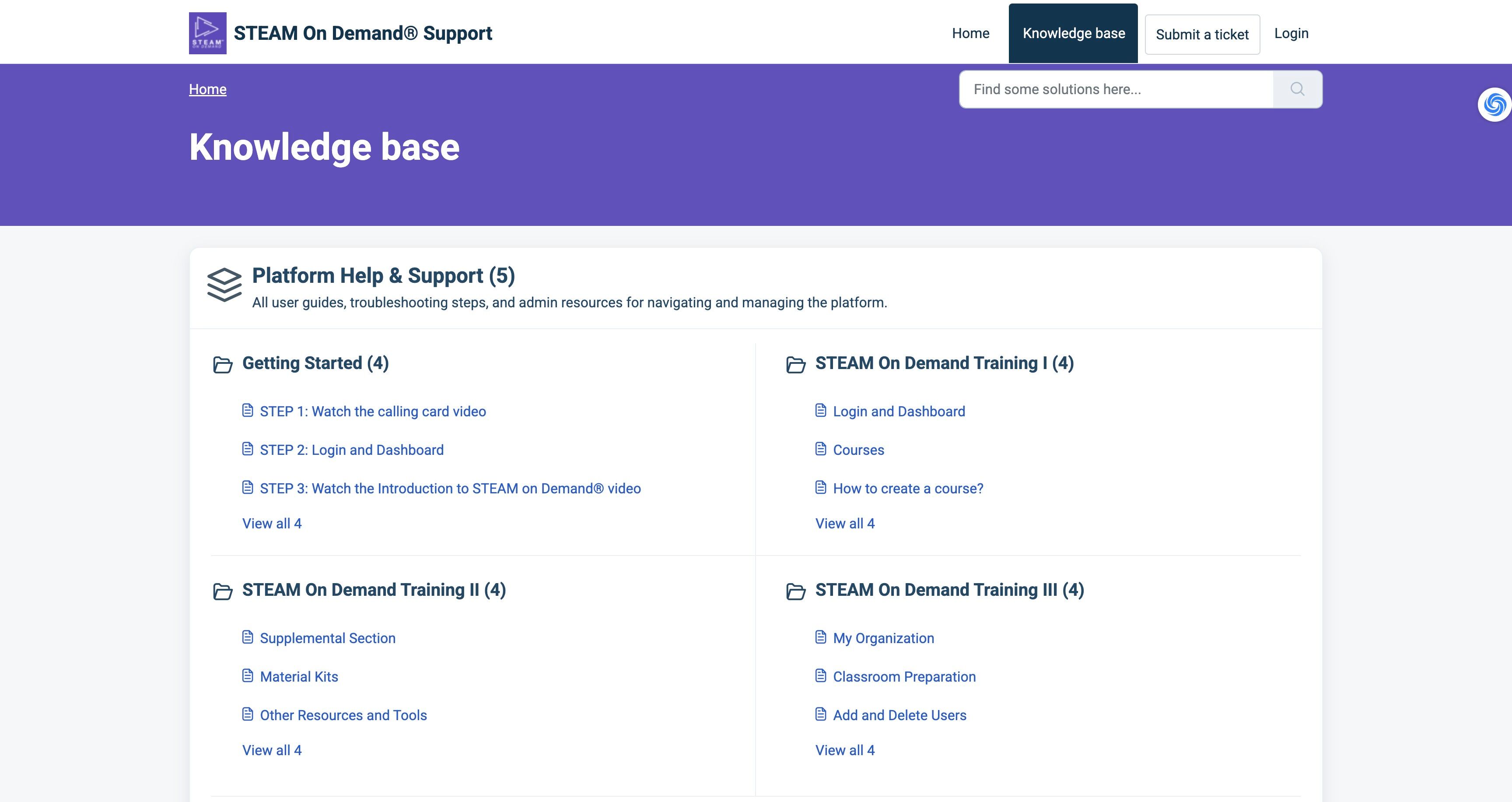This screenshot has height=802, width=1512.
Task: Expand Training III articles with View all 4
Action: [x=845, y=750]
